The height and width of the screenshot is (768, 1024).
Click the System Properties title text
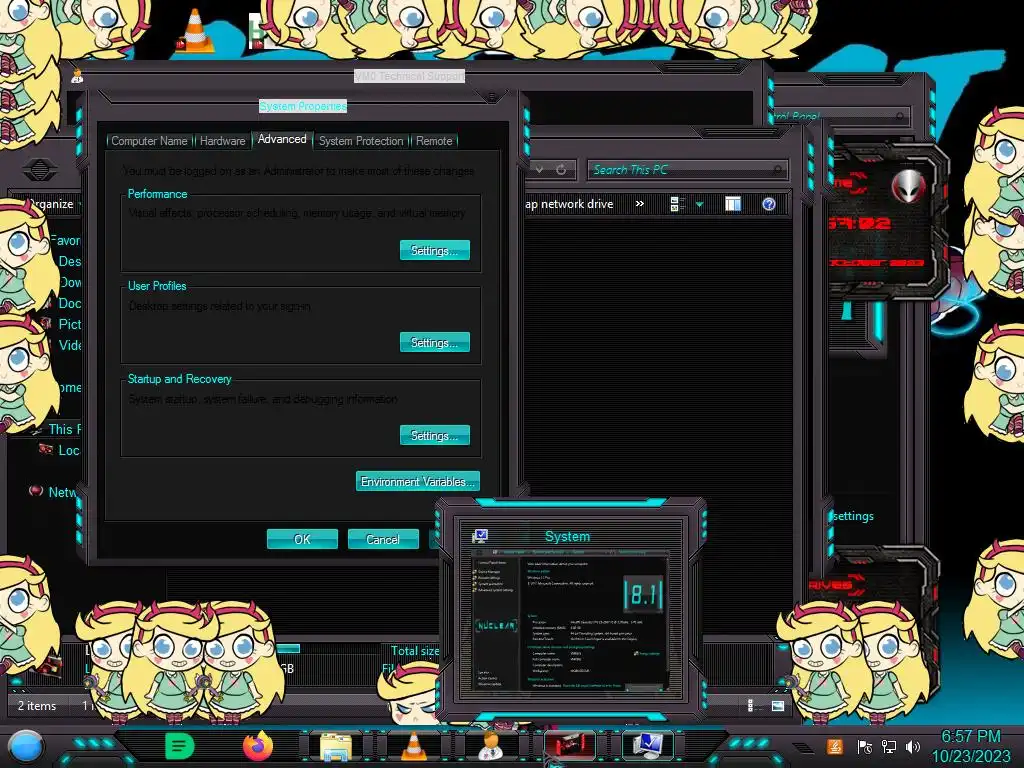click(303, 106)
